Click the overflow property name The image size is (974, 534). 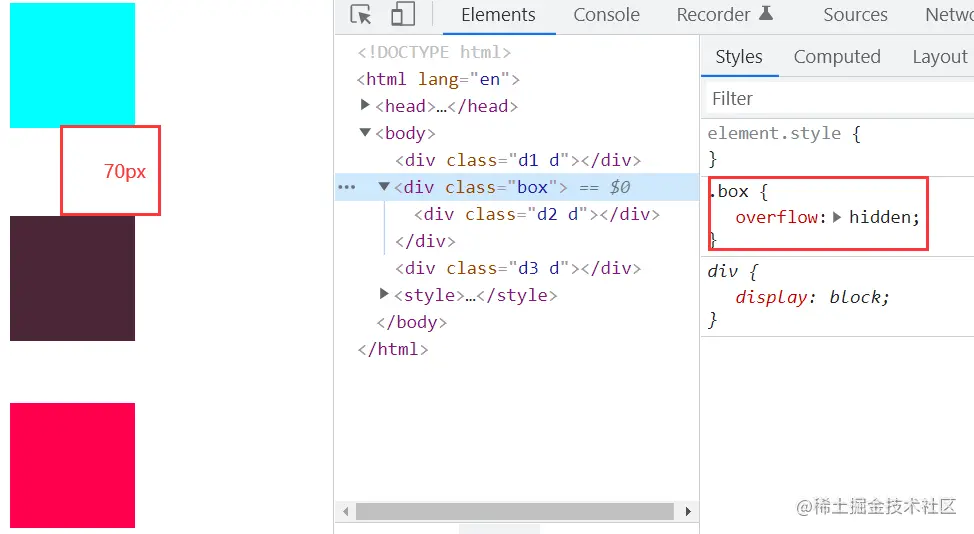point(776,217)
